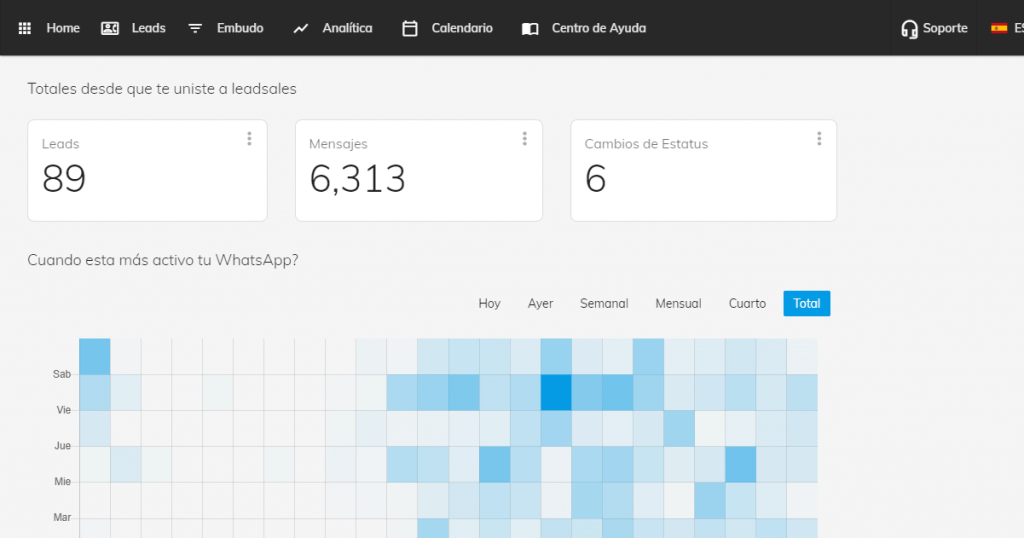
Task: Click the Leads total card showing 89
Action: [148, 170]
